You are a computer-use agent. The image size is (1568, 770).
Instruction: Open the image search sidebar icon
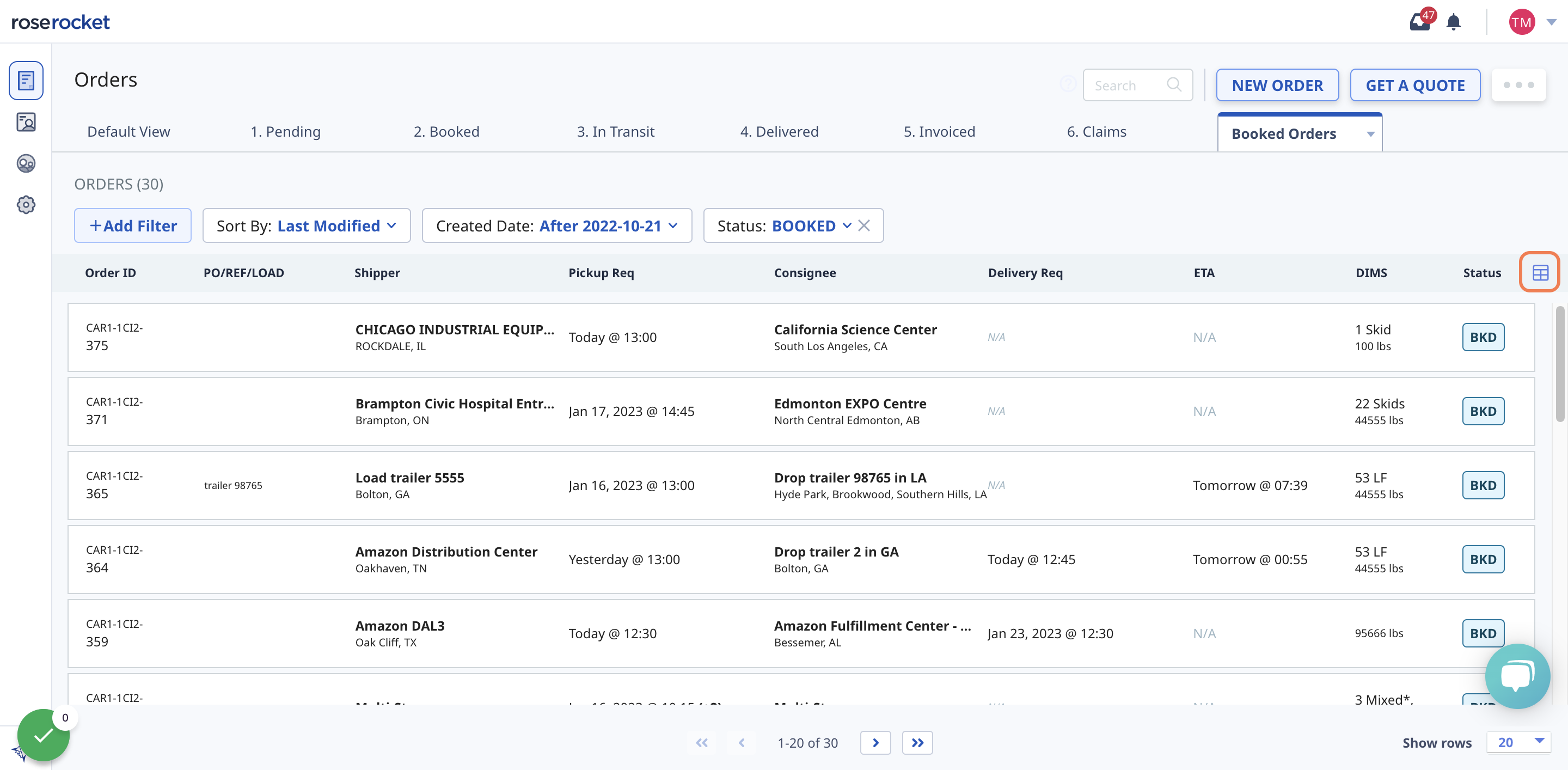tap(26, 123)
